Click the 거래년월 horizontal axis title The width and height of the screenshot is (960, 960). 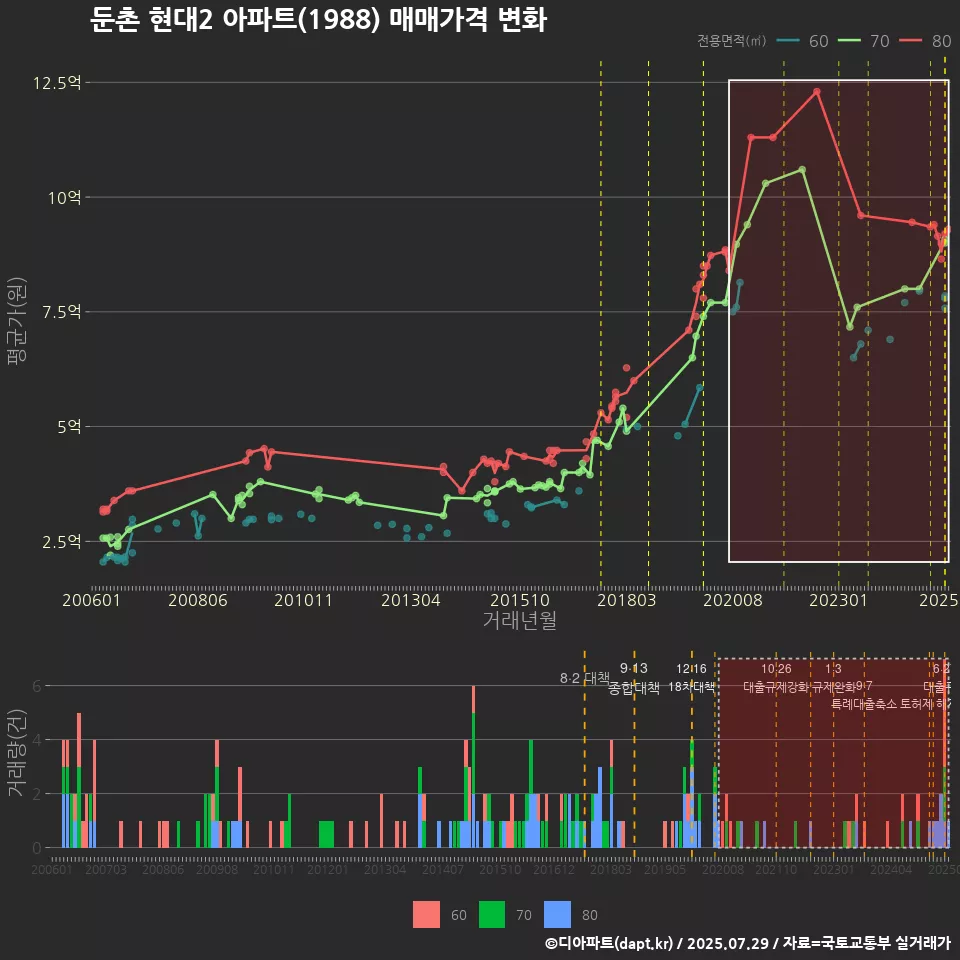tap(520, 620)
